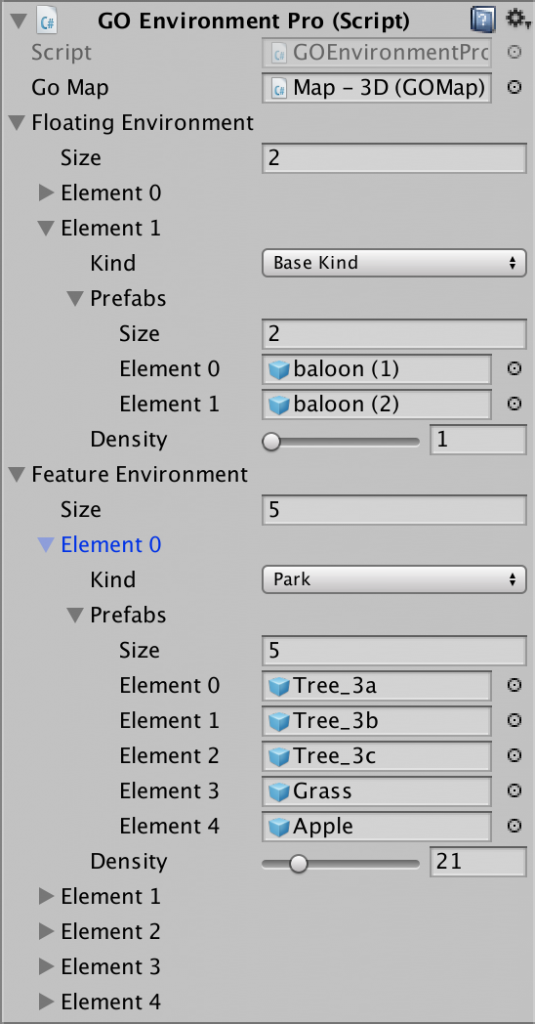Click the Tree_3c prefab cube icon
The image size is (535, 1024).
[279, 756]
